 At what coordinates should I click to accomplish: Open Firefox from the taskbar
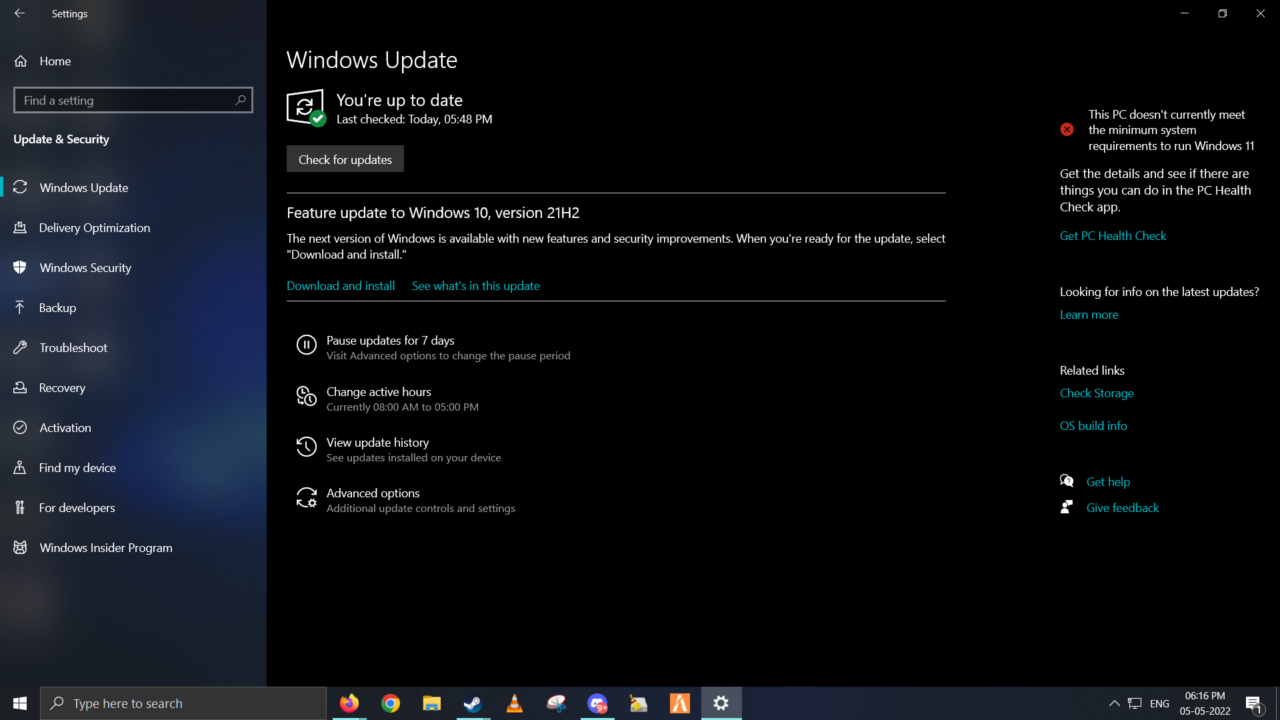coord(349,703)
